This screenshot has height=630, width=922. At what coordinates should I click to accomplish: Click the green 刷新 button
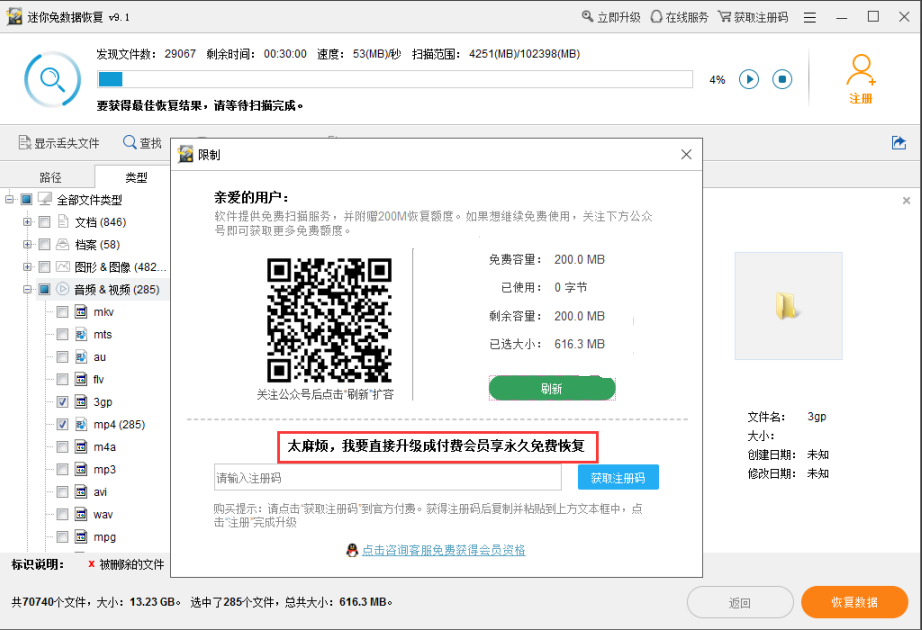pos(552,388)
